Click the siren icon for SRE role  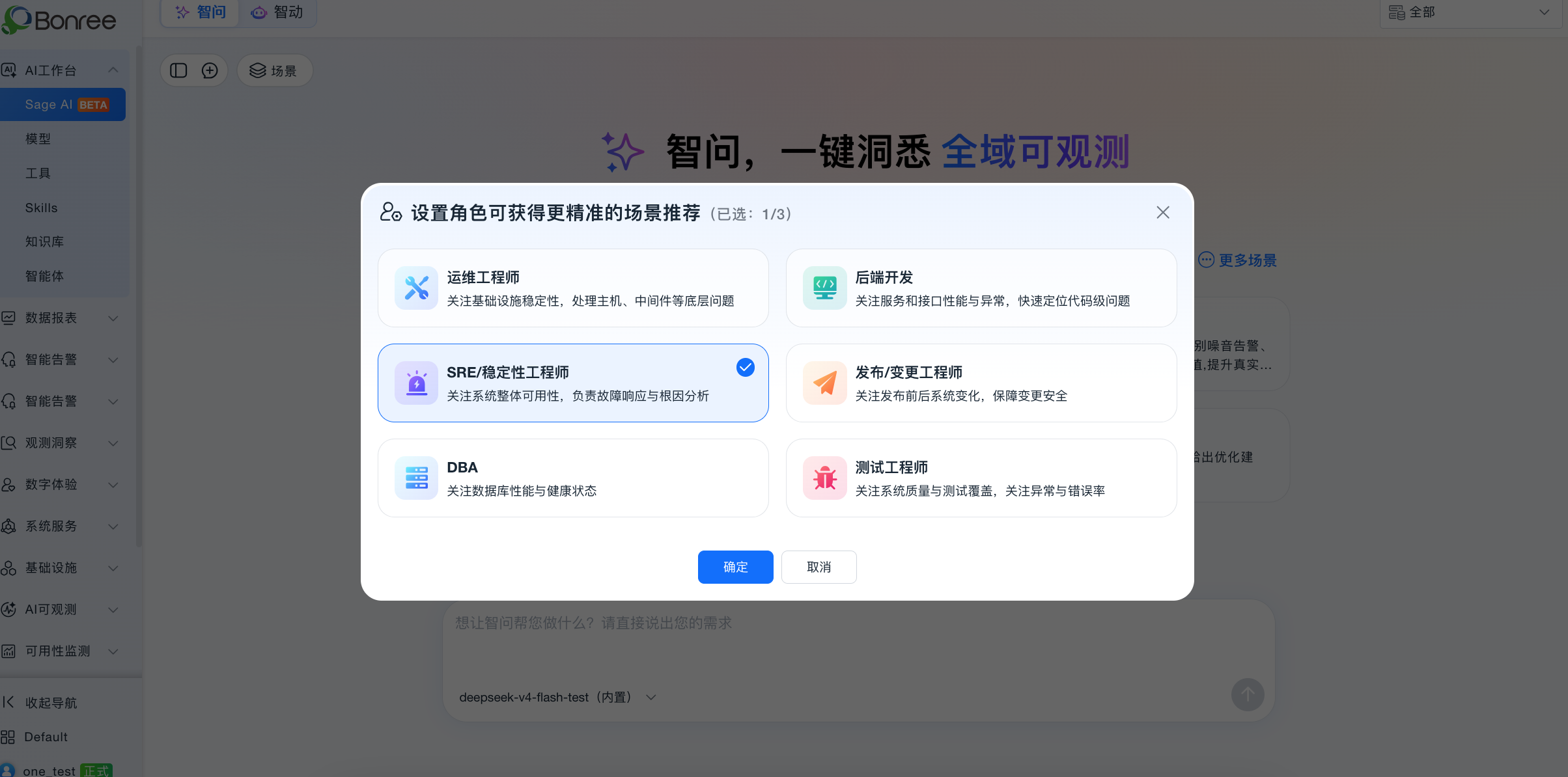coord(417,383)
